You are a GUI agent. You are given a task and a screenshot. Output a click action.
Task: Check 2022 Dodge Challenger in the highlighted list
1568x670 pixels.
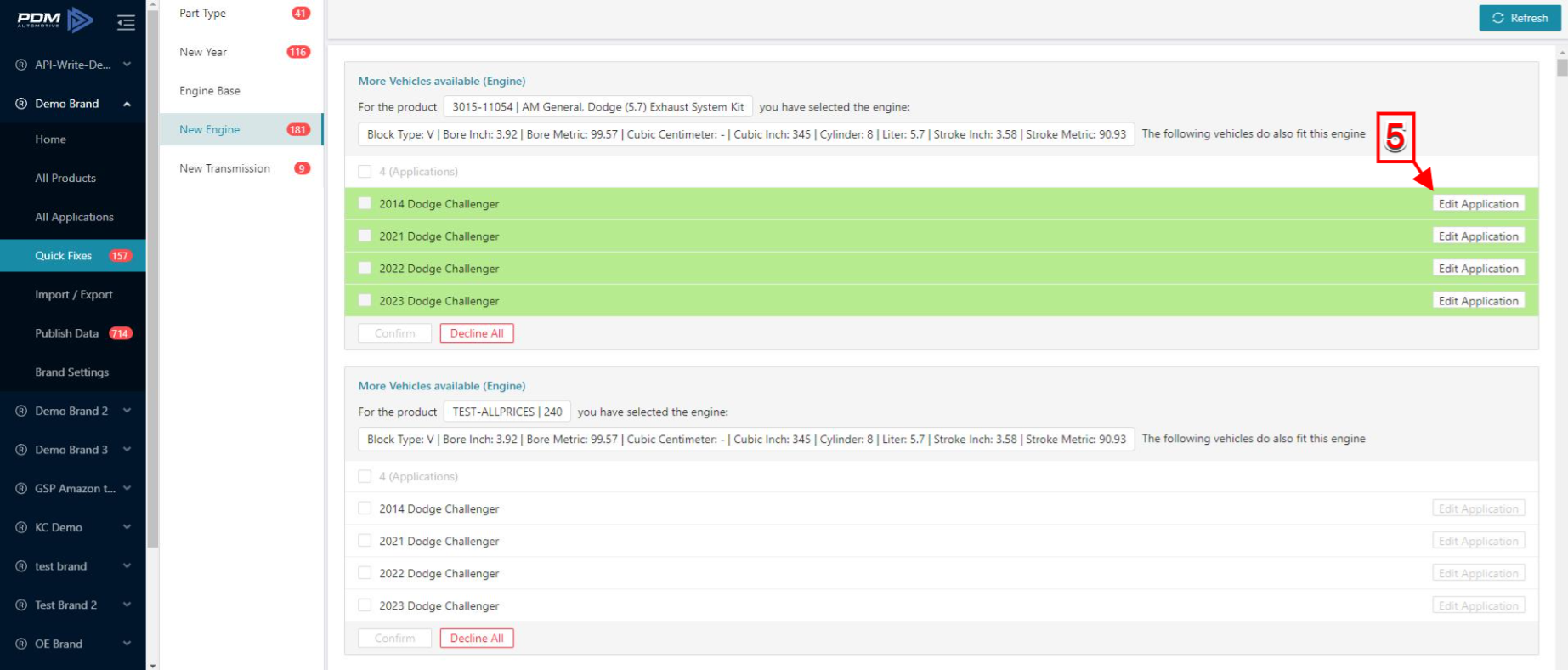point(365,268)
